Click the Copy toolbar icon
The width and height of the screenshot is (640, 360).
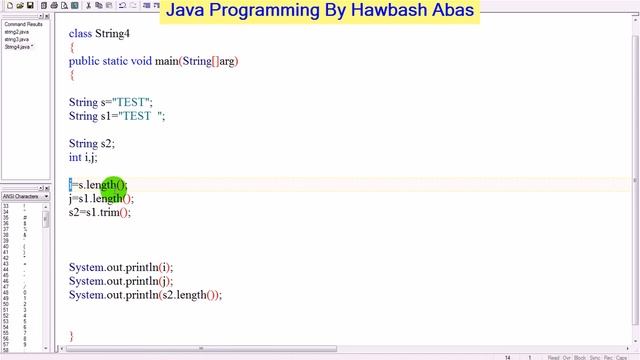tap(98, 5)
